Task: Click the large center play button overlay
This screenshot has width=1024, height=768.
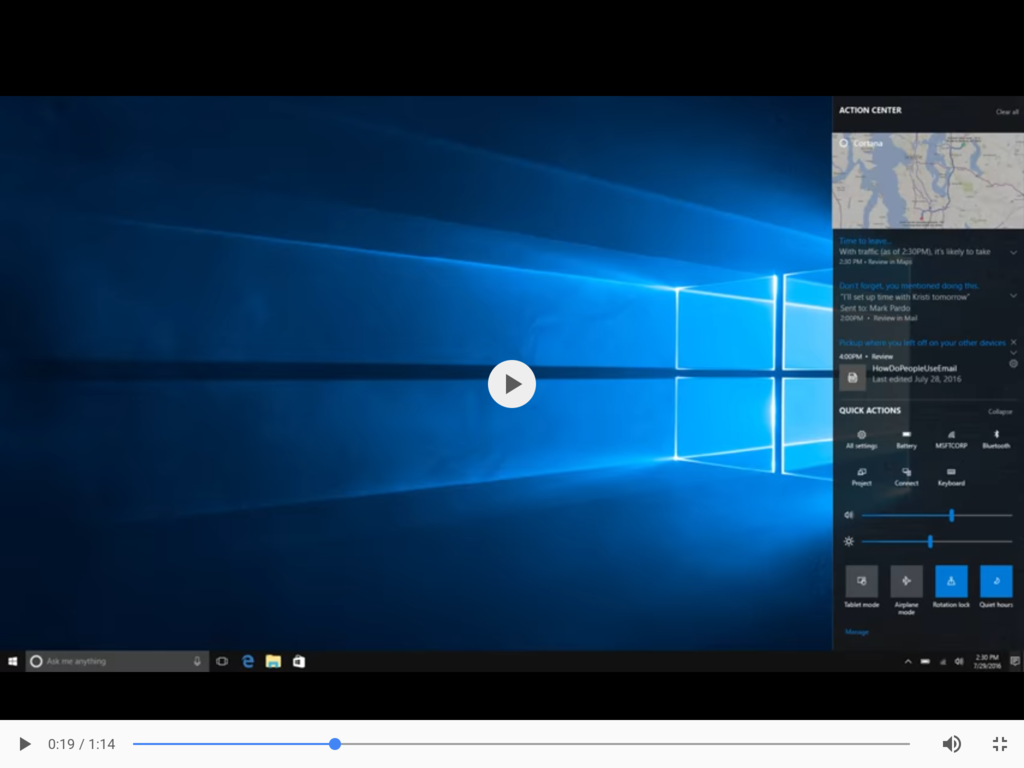Action: 511,384
